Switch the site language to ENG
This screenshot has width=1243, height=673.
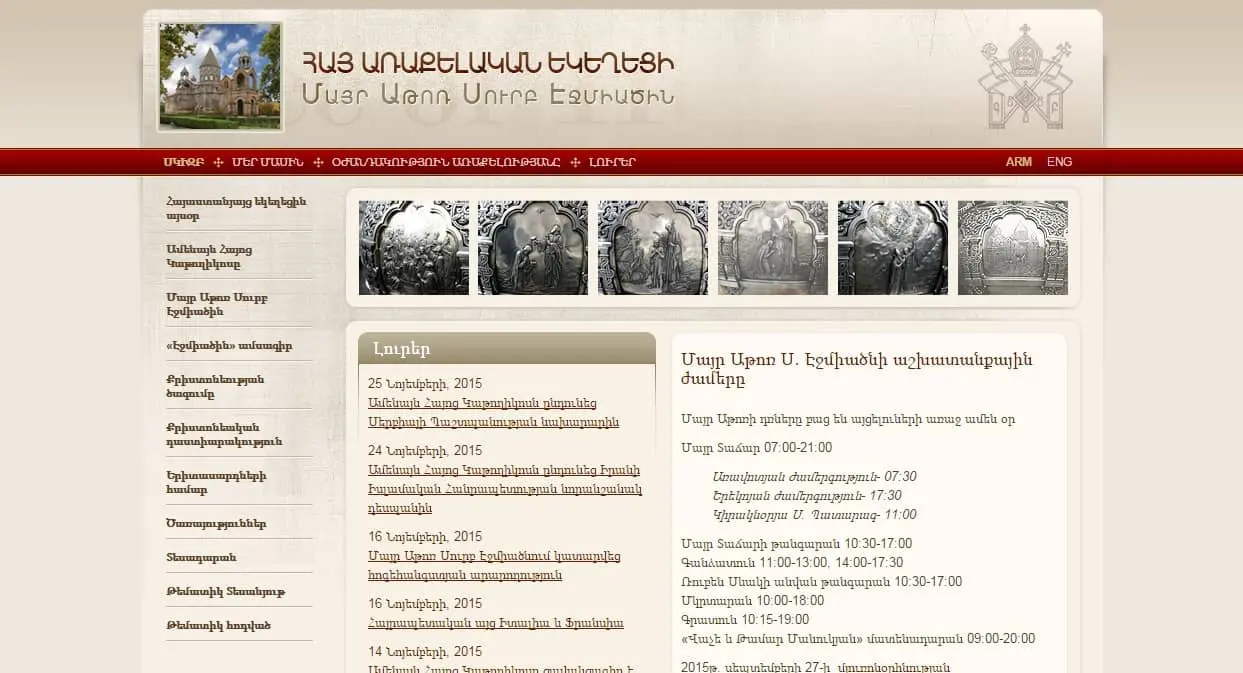pyautogui.click(x=1060, y=162)
